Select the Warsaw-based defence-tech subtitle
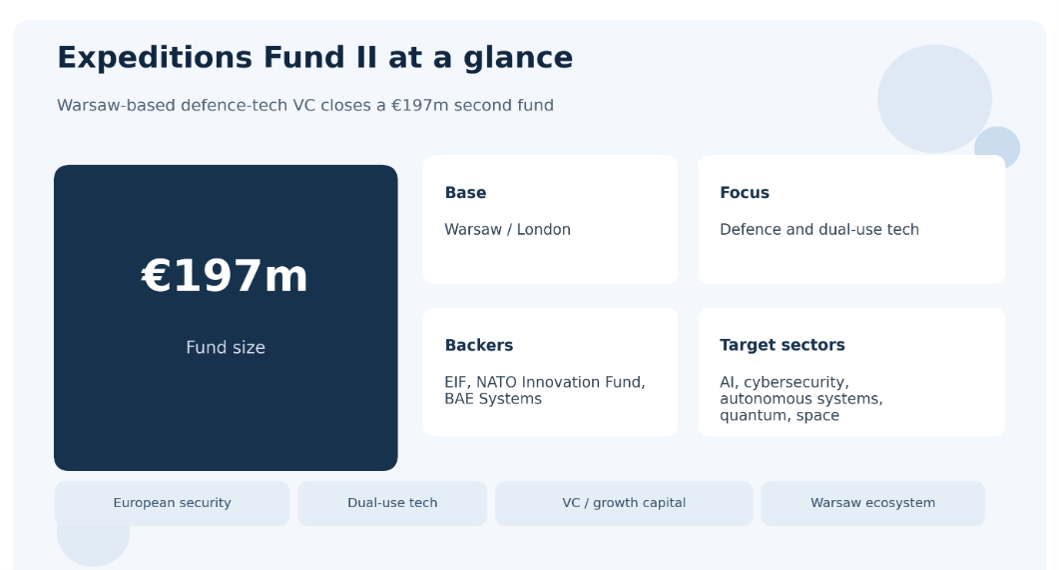This screenshot has width=1059, height=570. 305,105
